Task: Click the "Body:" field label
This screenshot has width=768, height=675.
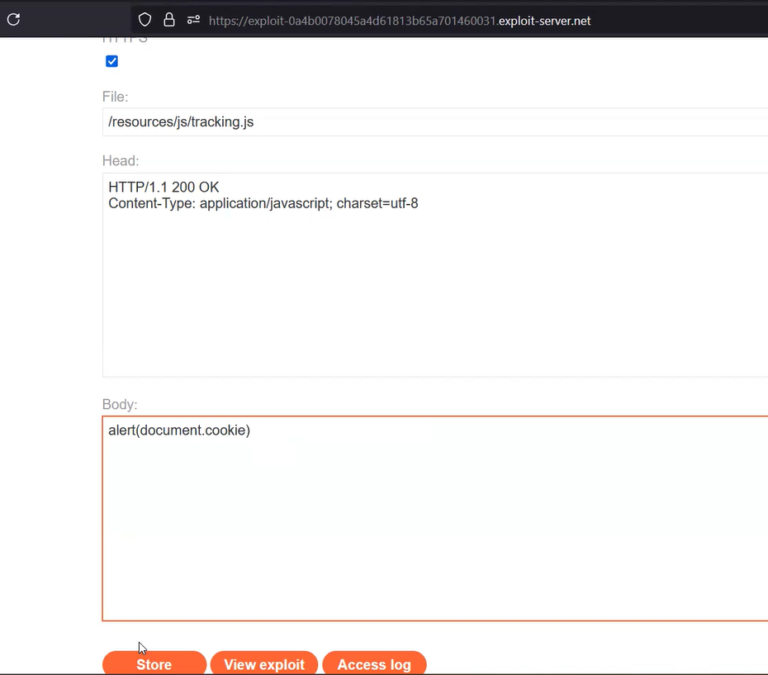Action: coord(120,405)
